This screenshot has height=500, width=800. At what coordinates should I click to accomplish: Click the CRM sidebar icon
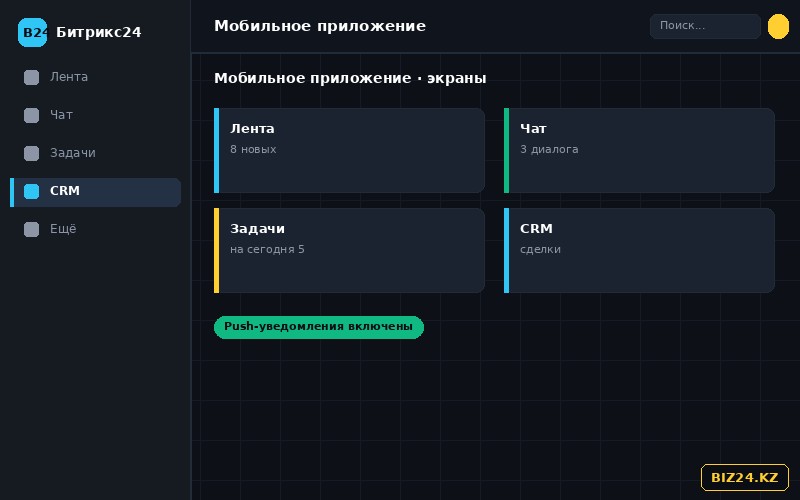(32, 191)
